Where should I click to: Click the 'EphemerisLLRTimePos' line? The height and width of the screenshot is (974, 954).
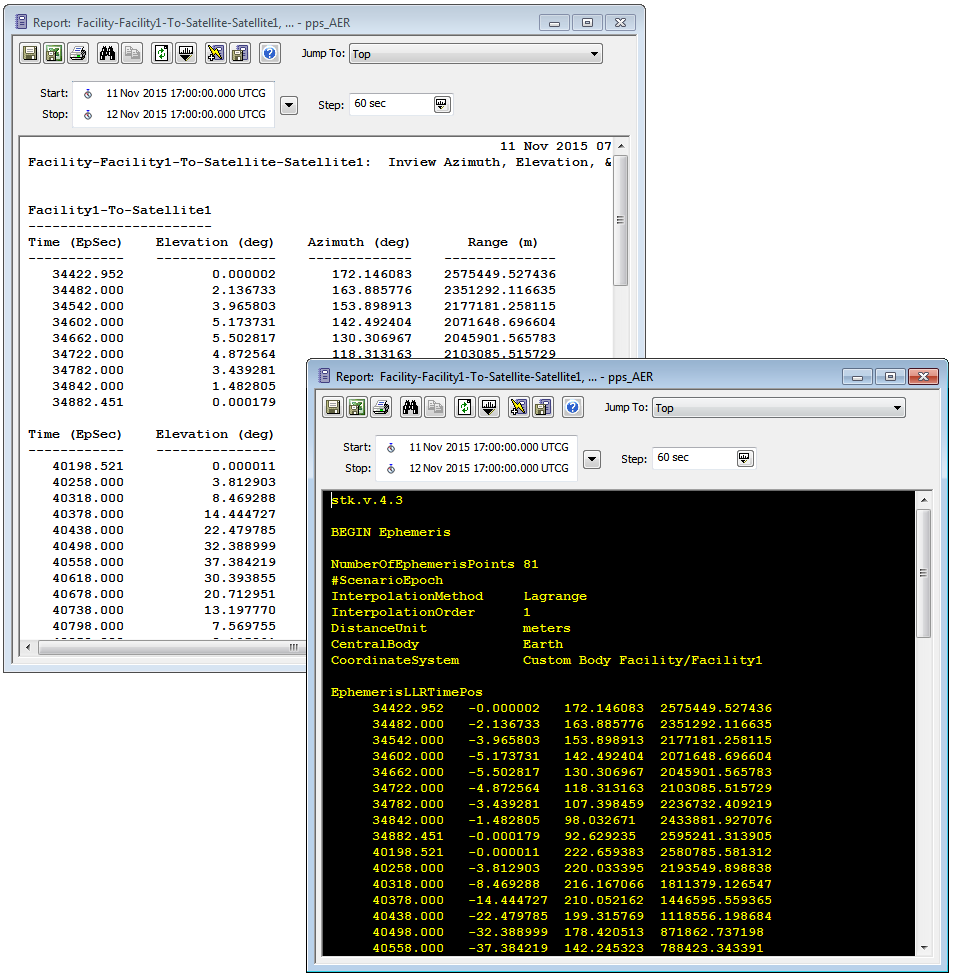(x=407, y=693)
